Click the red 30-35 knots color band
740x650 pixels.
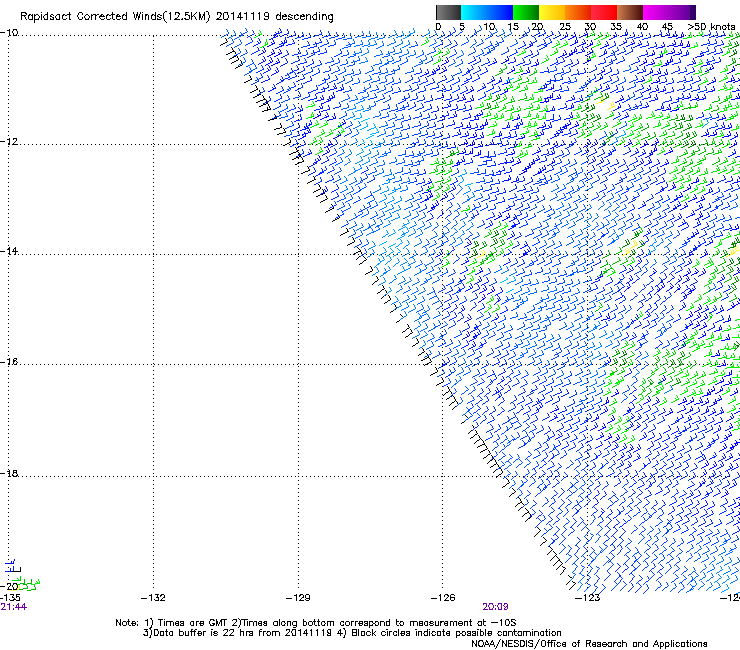tap(604, 12)
